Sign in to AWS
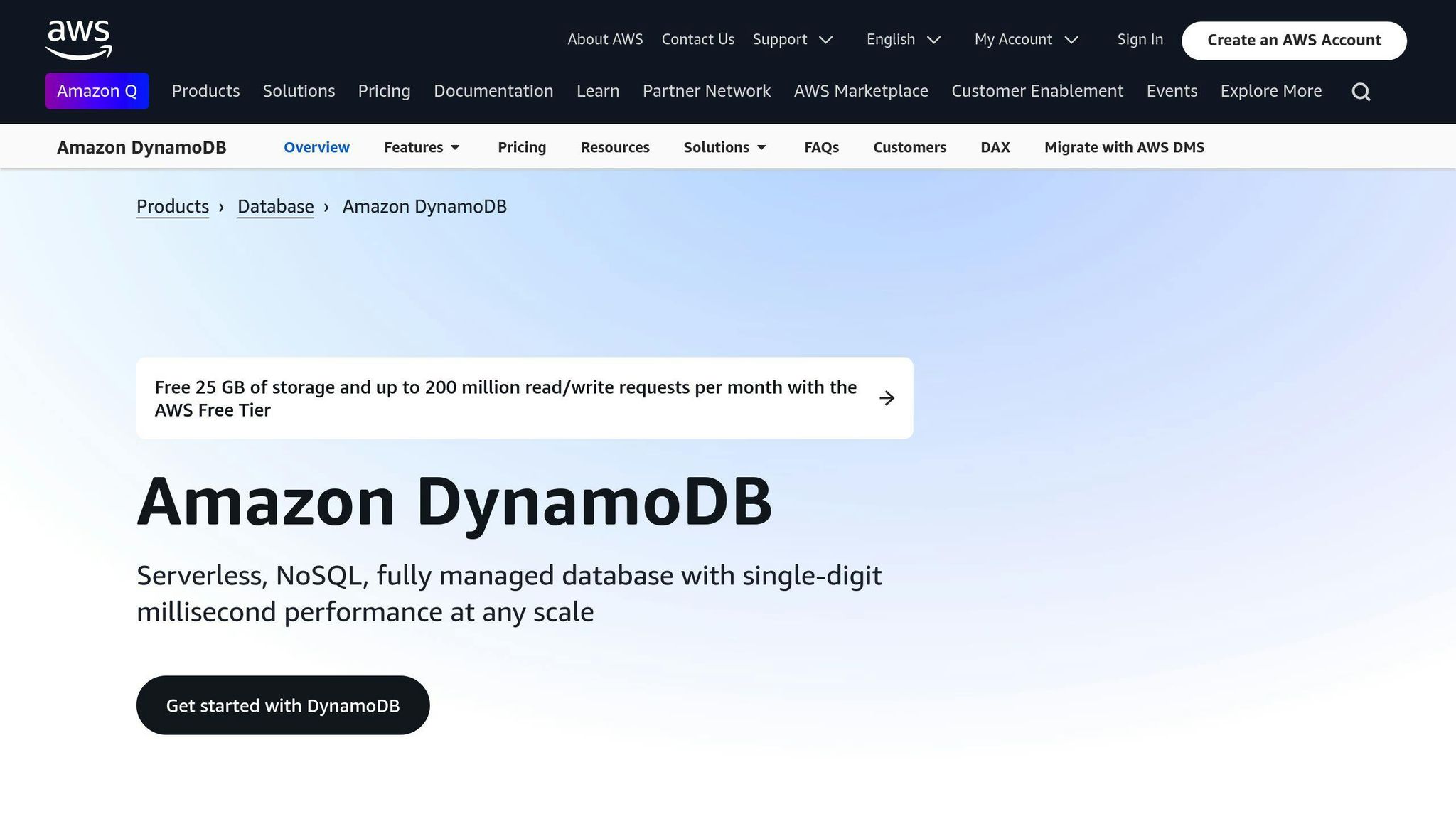 pyautogui.click(x=1139, y=40)
